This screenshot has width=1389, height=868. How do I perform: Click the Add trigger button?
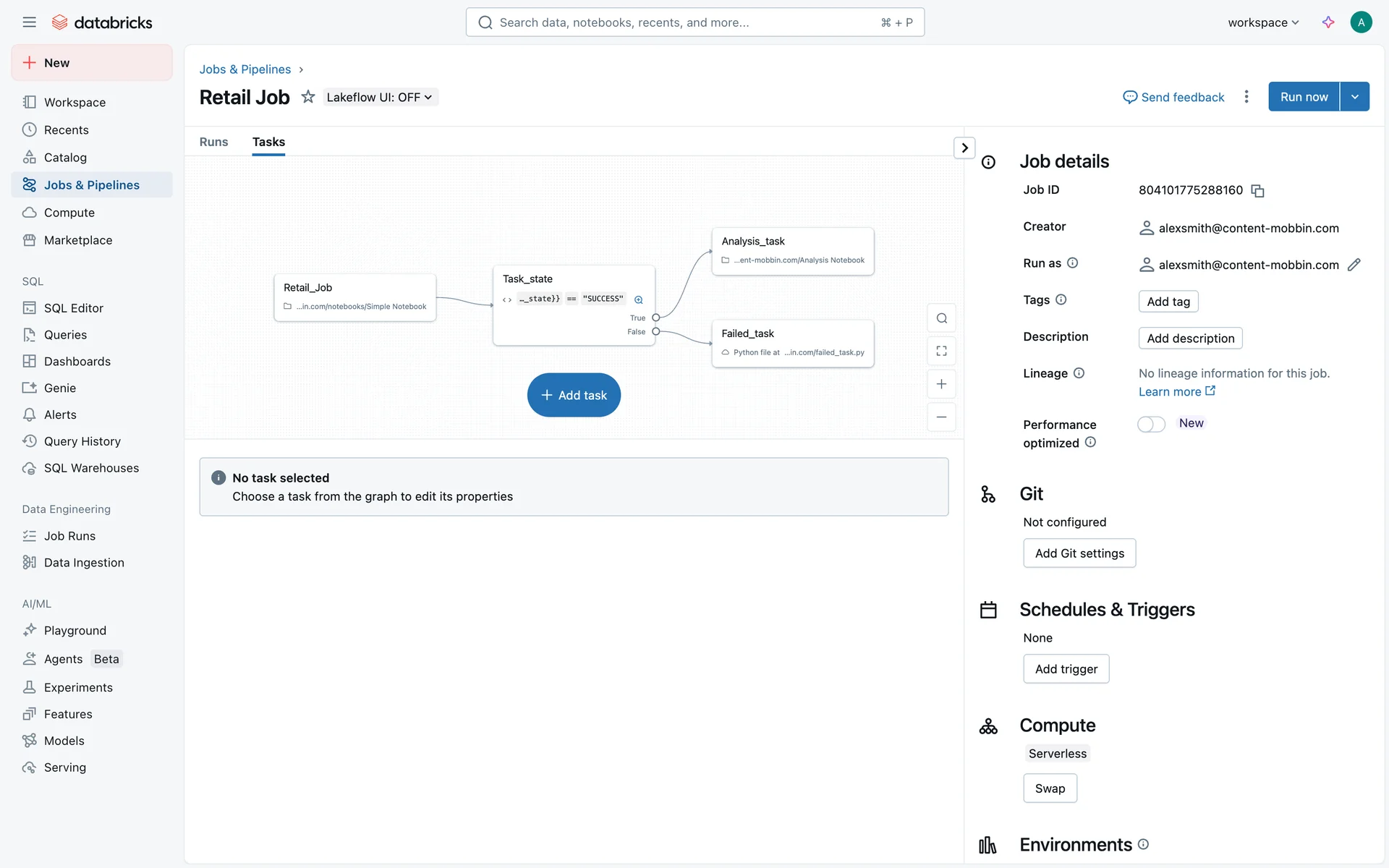click(x=1066, y=669)
